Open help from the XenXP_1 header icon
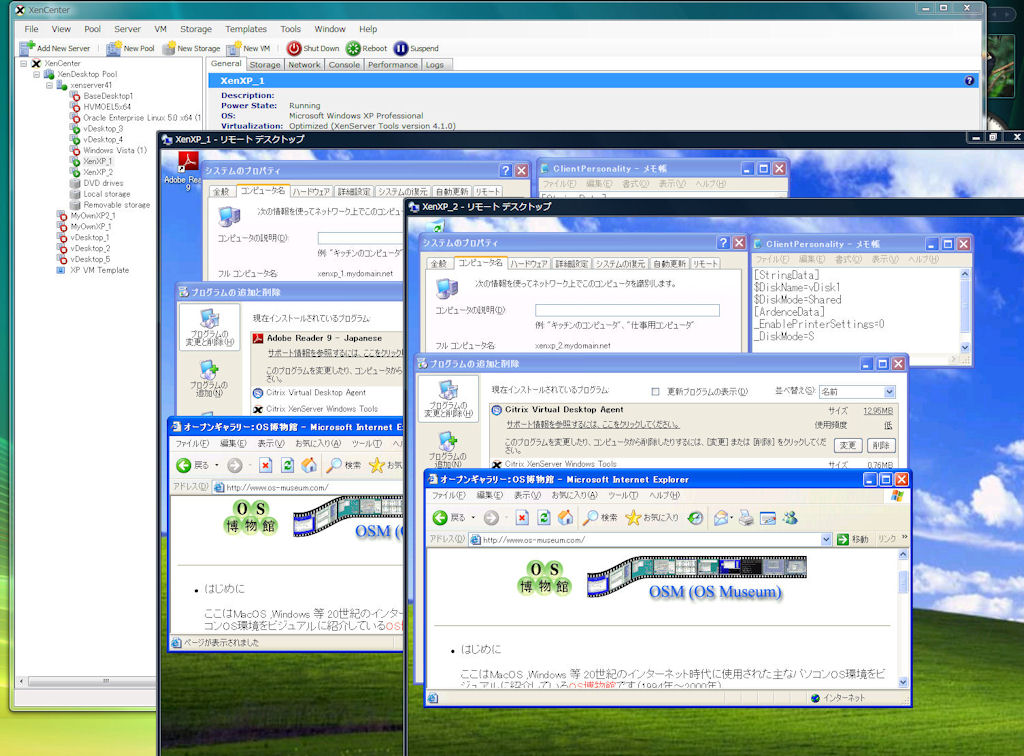 point(969,80)
